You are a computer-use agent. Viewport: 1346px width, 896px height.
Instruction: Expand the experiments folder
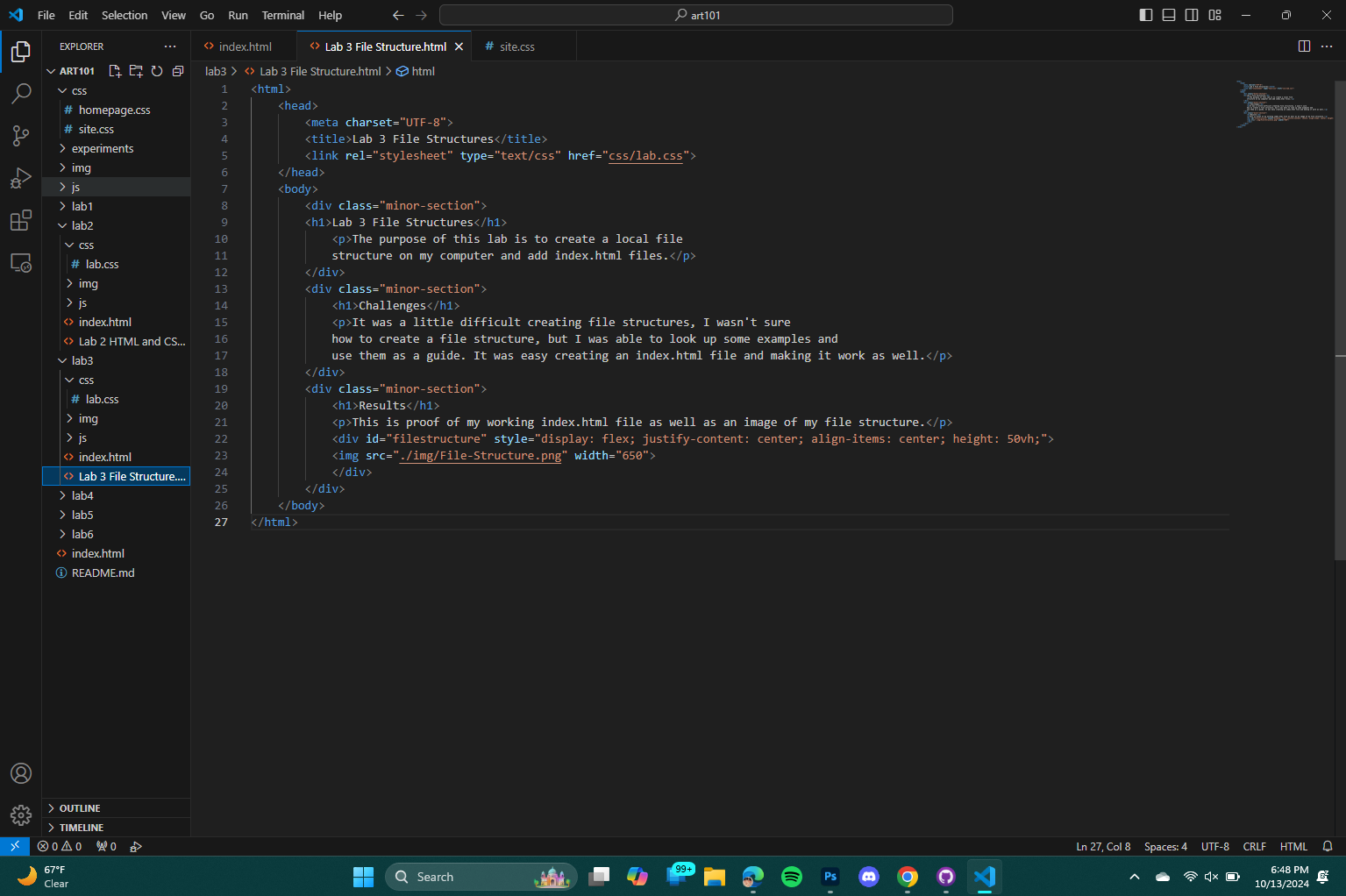tap(102, 148)
